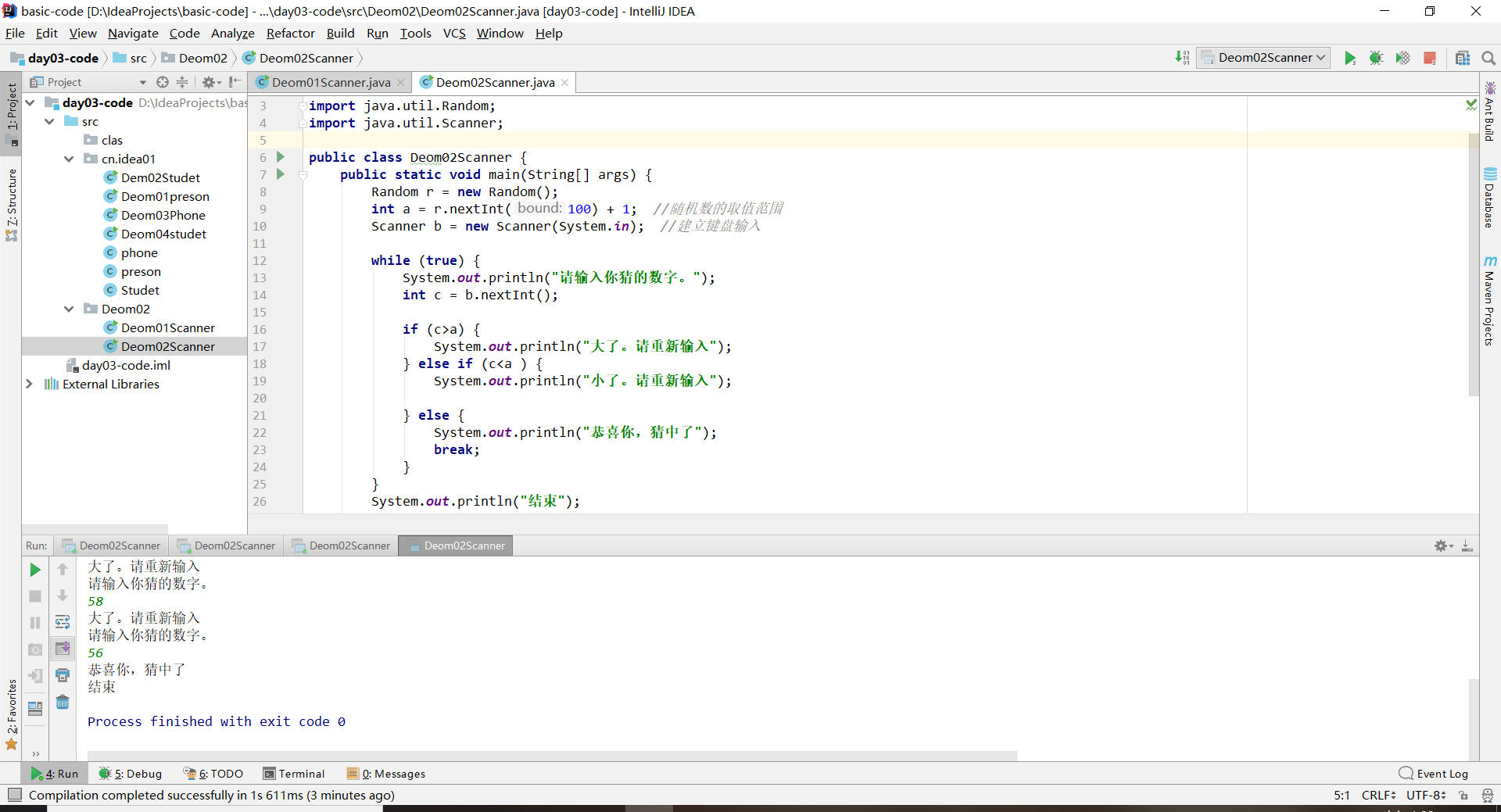Expand External Libraries in the project tree
The width and height of the screenshot is (1501, 812).
point(30,384)
